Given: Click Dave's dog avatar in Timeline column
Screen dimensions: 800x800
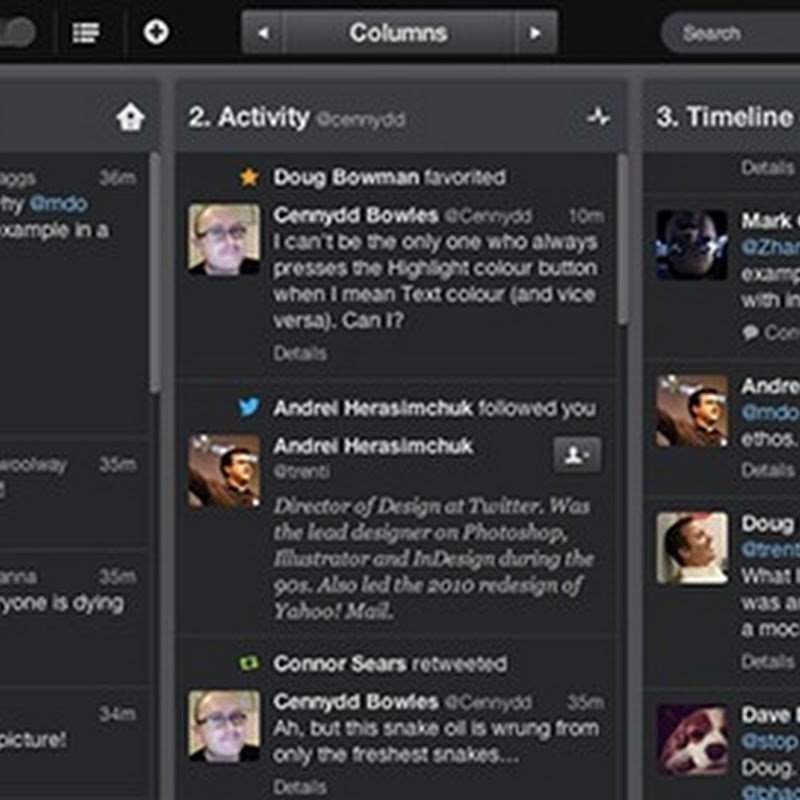Looking at the screenshot, I should 692,740.
